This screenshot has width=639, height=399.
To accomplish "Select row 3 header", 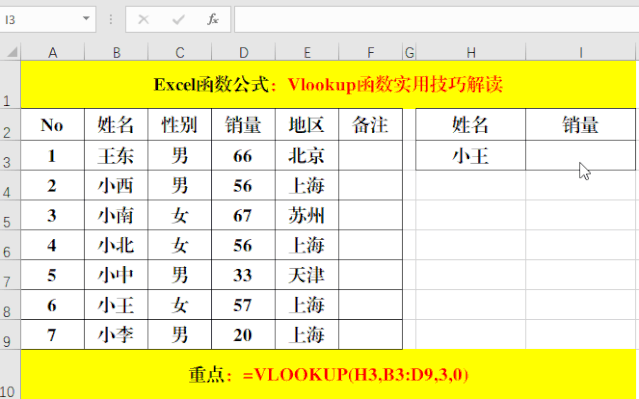I will 10,155.
